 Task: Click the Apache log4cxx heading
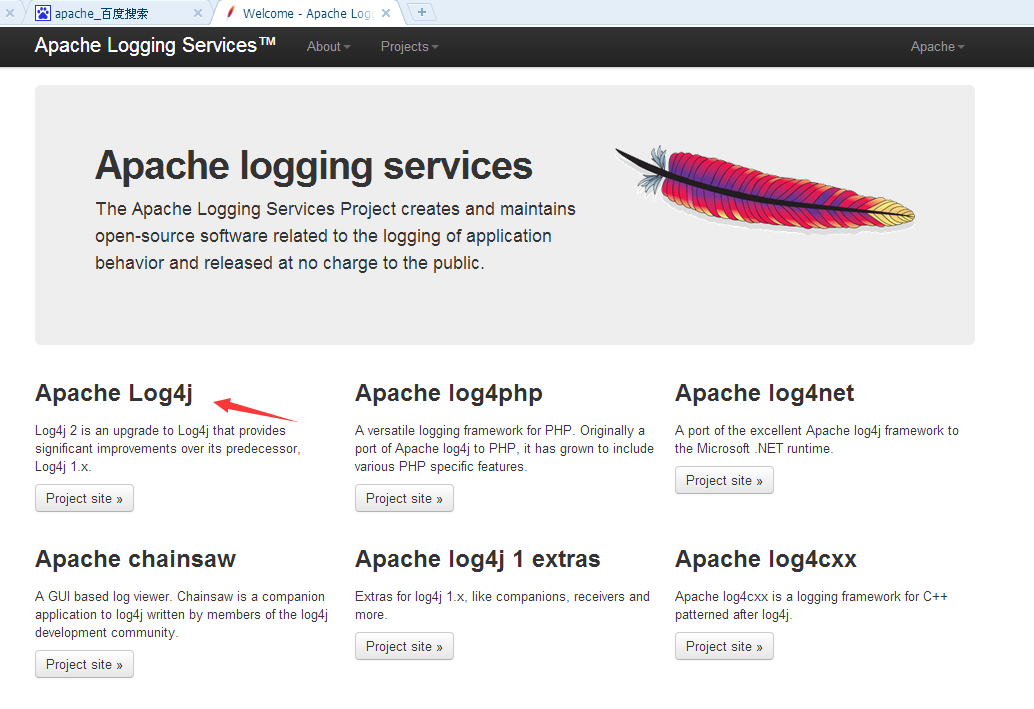pyautogui.click(x=766, y=559)
